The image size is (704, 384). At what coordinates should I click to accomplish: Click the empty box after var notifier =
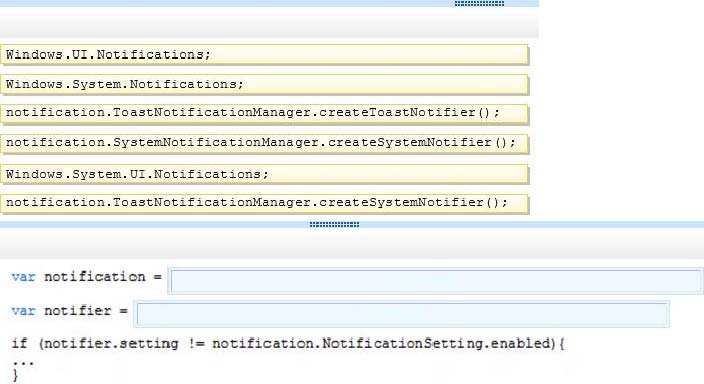pyautogui.click(x=401, y=314)
